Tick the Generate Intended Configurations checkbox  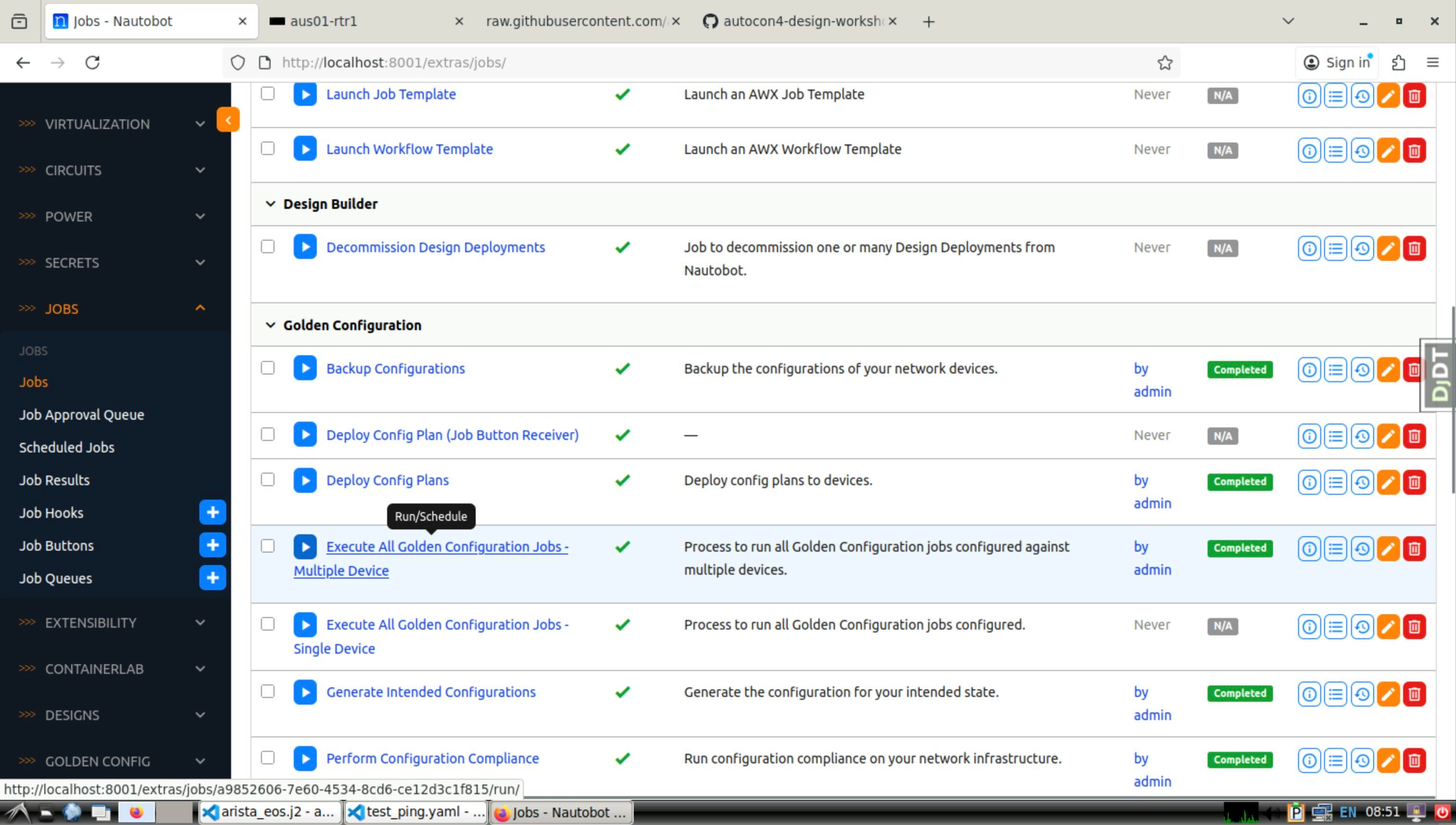(x=268, y=692)
